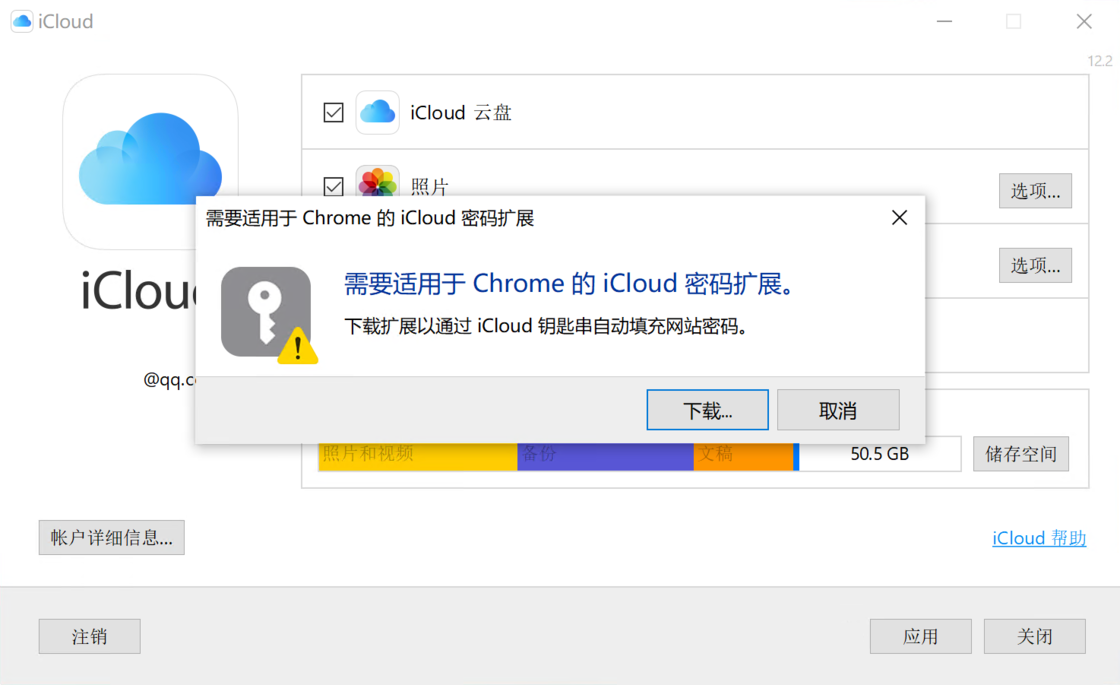Click the 下载 button to download the extension
This screenshot has height=685, width=1120.
(x=707, y=409)
